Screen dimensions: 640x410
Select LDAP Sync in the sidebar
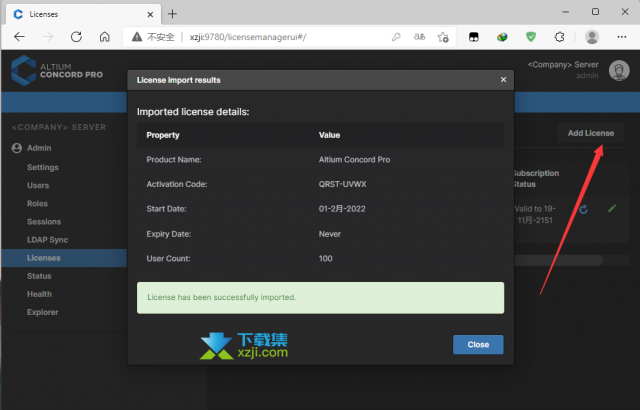47,240
